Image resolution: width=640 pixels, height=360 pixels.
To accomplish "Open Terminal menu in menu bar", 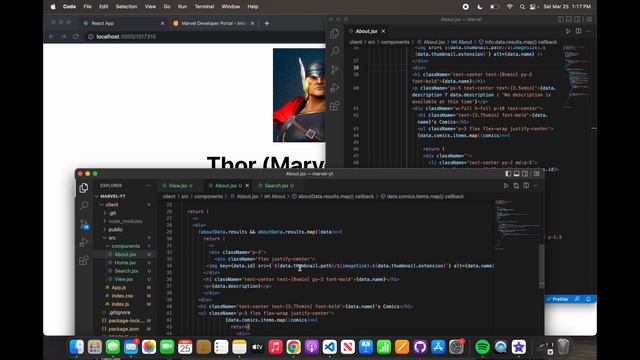I will click(204, 7).
